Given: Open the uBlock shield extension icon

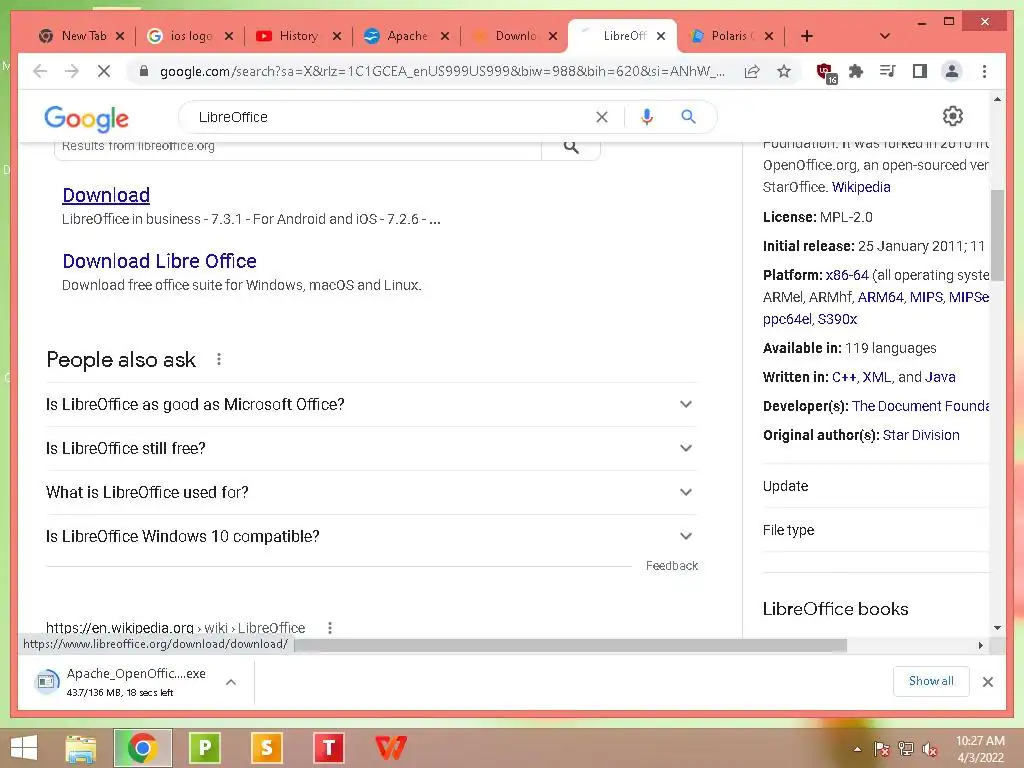Looking at the screenshot, I should (826, 72).
